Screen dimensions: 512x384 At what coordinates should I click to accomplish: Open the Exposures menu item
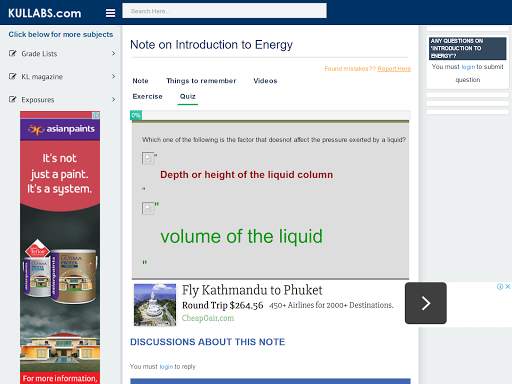coord(38,100)
